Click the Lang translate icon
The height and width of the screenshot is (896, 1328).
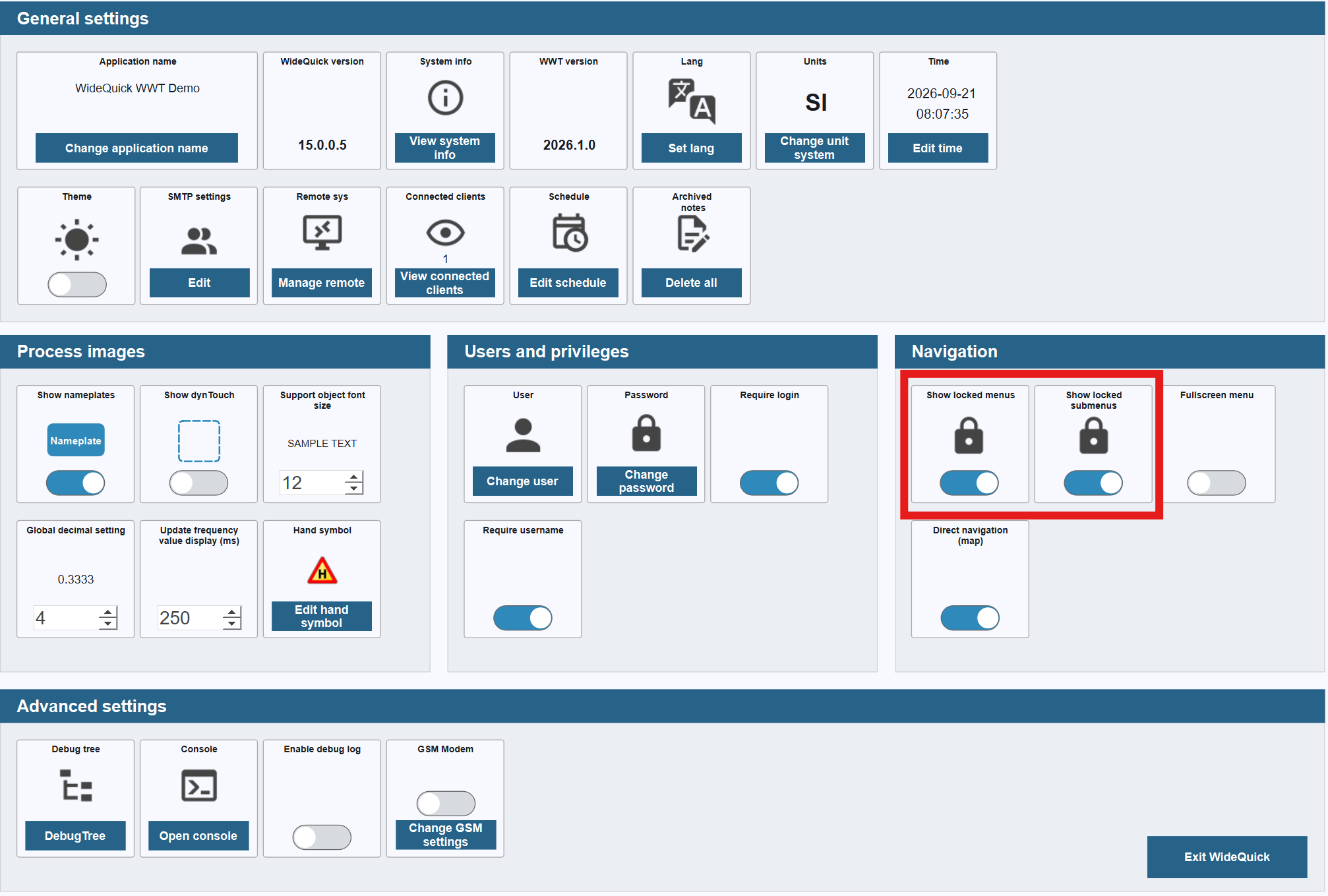(x=692, y=102)
